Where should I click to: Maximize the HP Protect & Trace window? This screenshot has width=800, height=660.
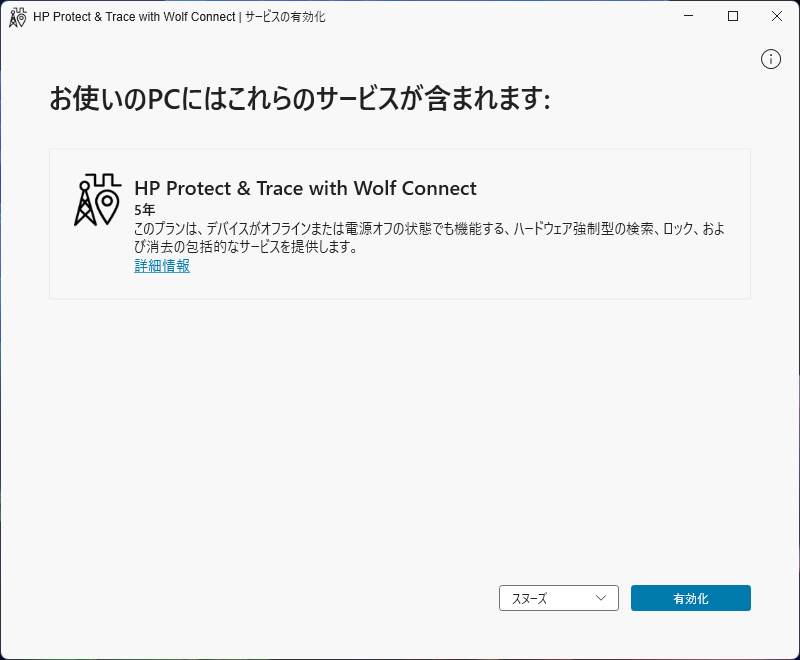(733, 16)
